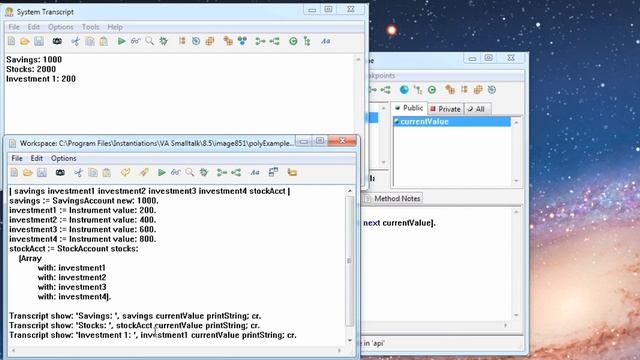This screenshot has height=360, width=640.
Task: Click the windows-layout icon in Workspace toolbar
Action: (x=273, y=172)
